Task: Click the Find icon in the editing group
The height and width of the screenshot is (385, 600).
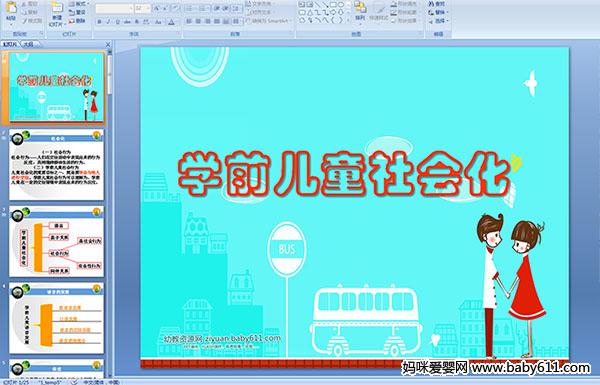Action: (x=437, y=4)
